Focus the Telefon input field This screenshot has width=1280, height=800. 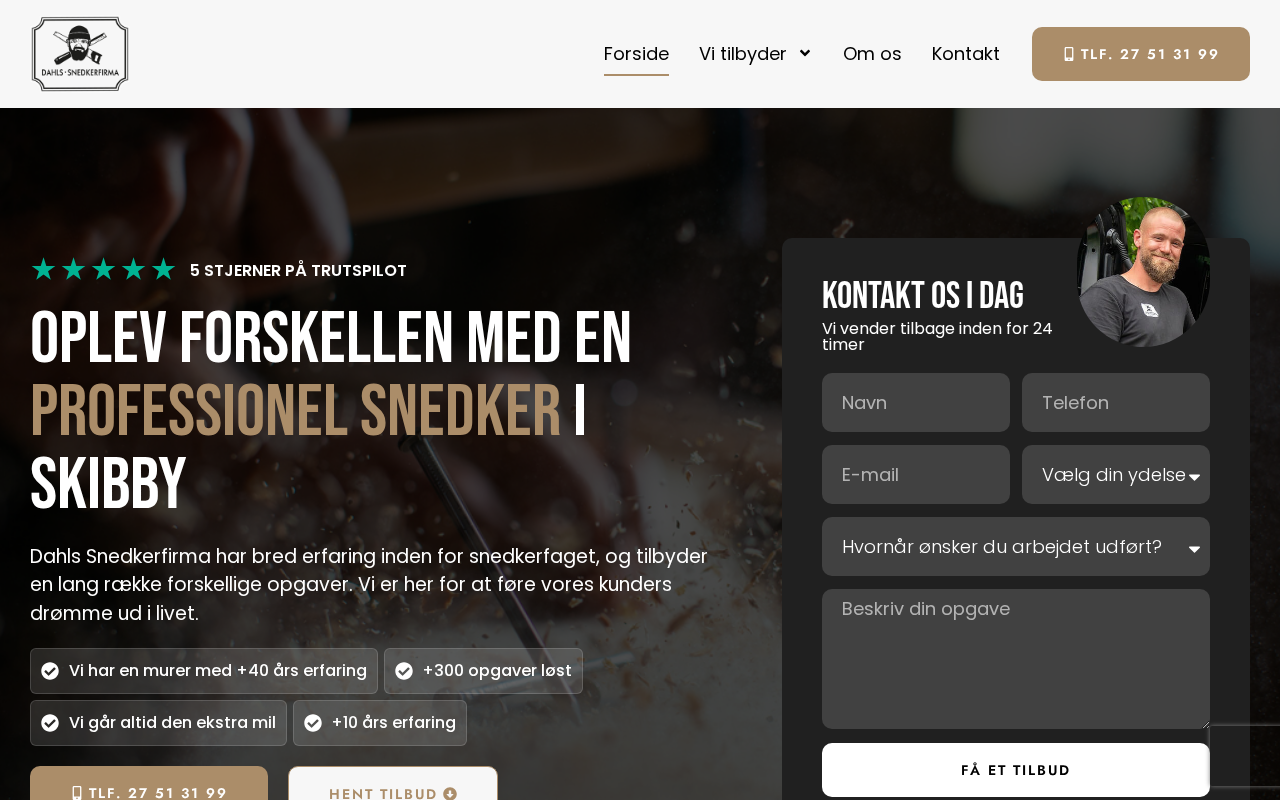click(x=1116, y=403)
